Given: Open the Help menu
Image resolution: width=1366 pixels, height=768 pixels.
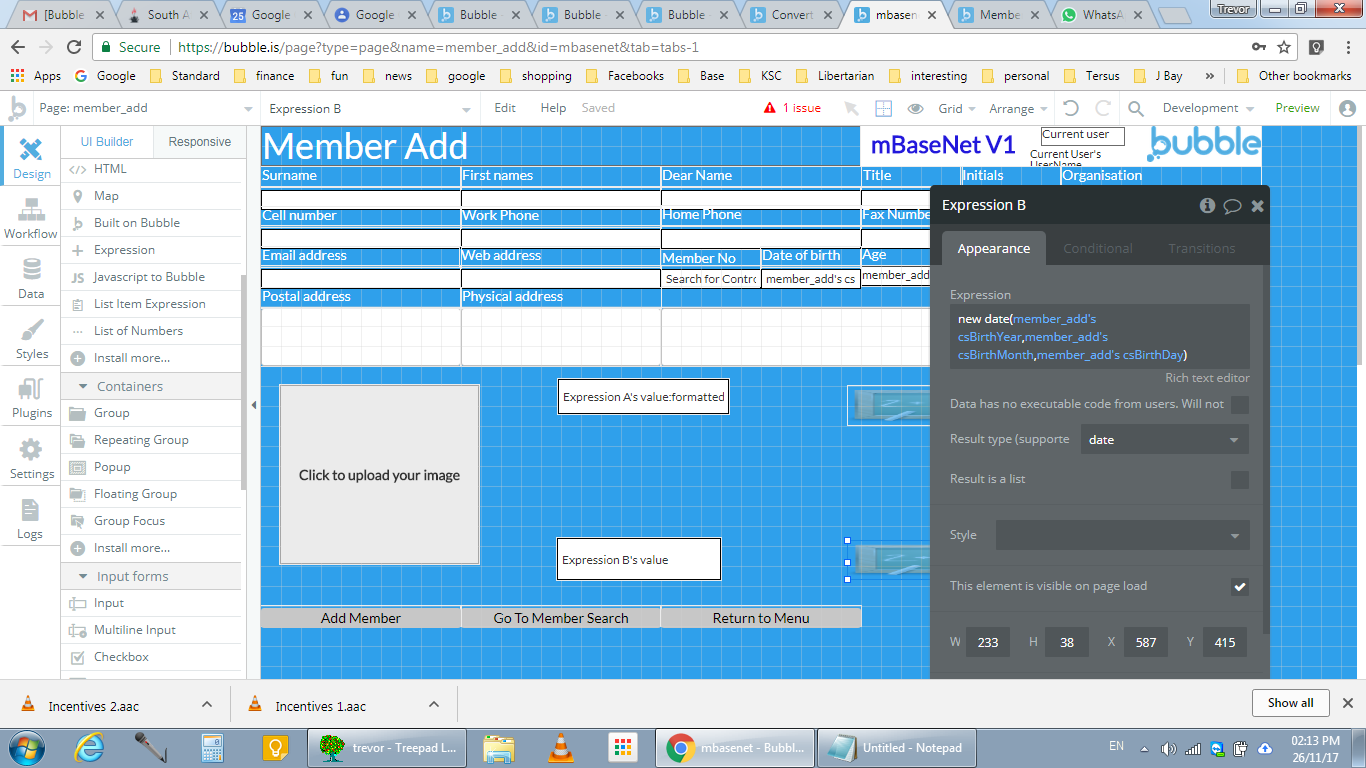Looking at the screenshot, I should tap(553, 108).
